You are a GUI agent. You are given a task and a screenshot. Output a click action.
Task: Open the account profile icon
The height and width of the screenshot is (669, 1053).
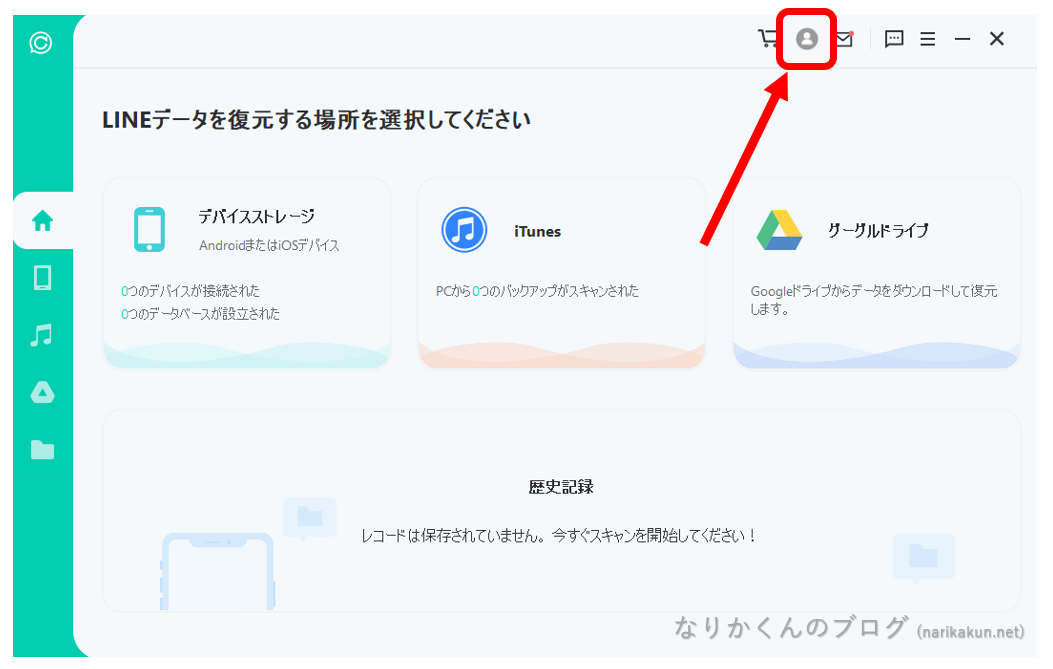click(x=806, y=40)
